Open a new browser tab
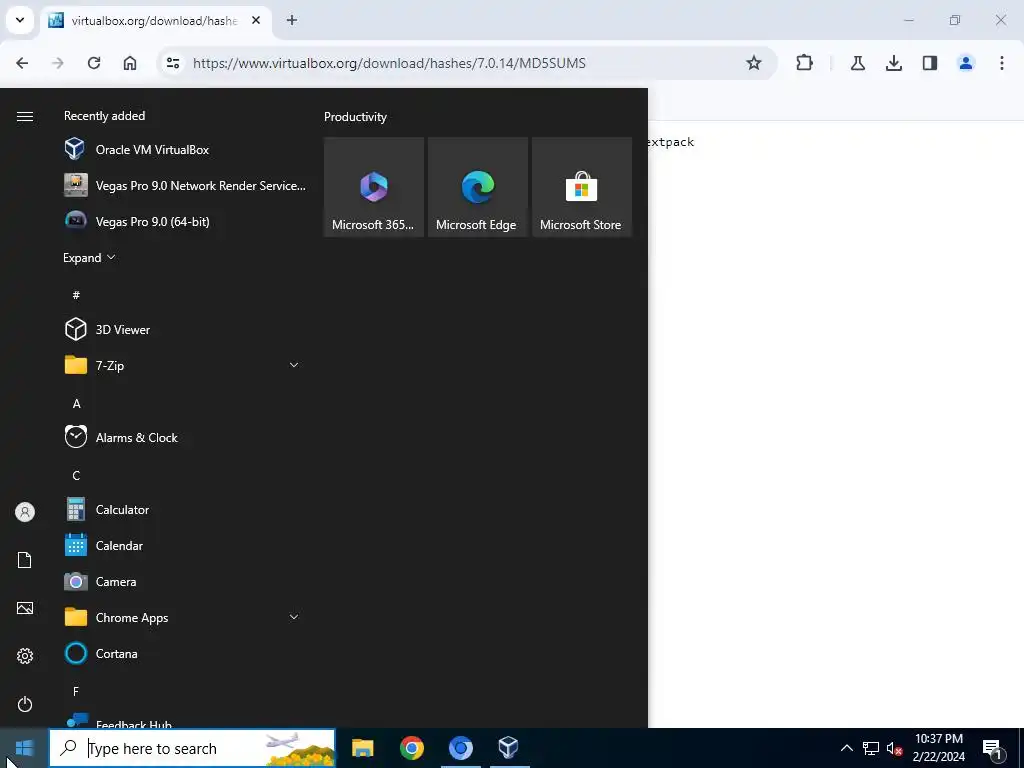The image size is (1024, 768). click(292, 20)
